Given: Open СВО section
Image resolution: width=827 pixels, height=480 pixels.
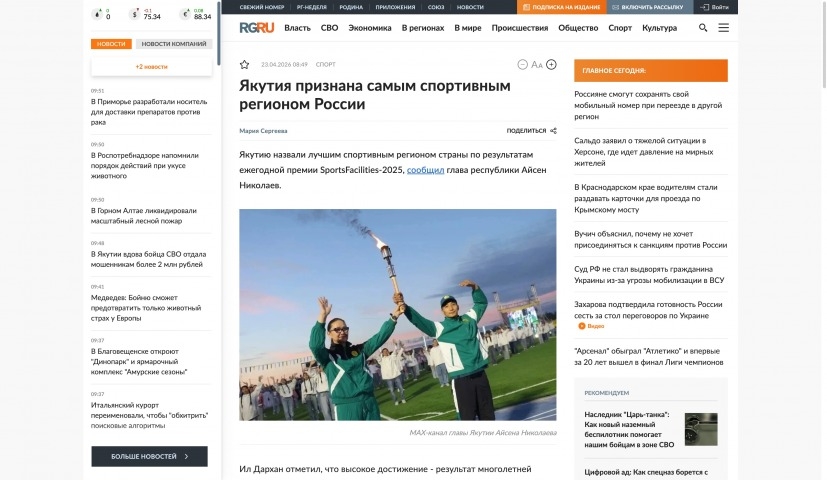Looking at the screenshot, I should (x=330, y=28).
